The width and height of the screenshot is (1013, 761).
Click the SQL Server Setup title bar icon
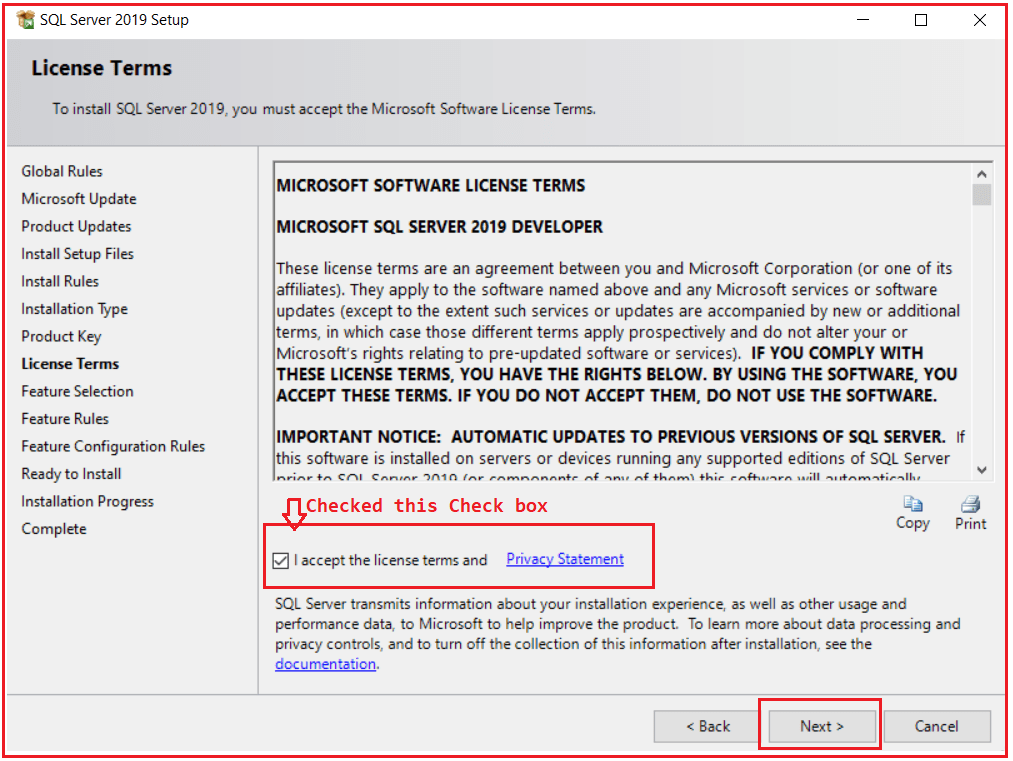click(x=25, y=20)
